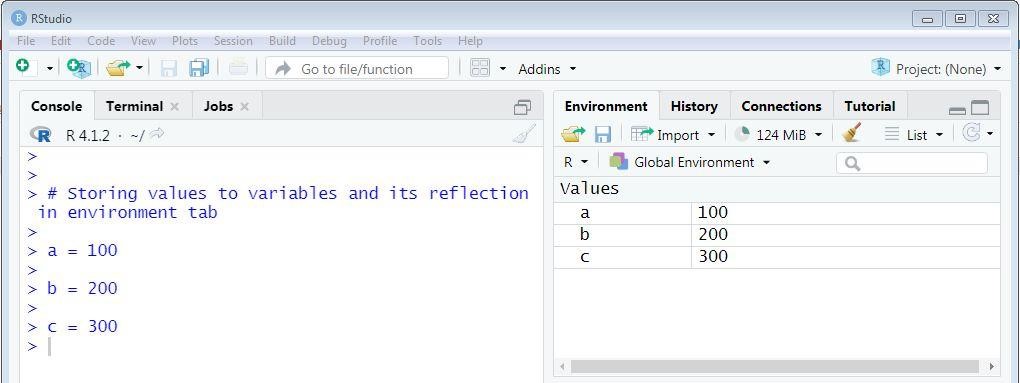1020x383 pixels.
Task: Close the Jobs tab
Action: tap(245, 106)
